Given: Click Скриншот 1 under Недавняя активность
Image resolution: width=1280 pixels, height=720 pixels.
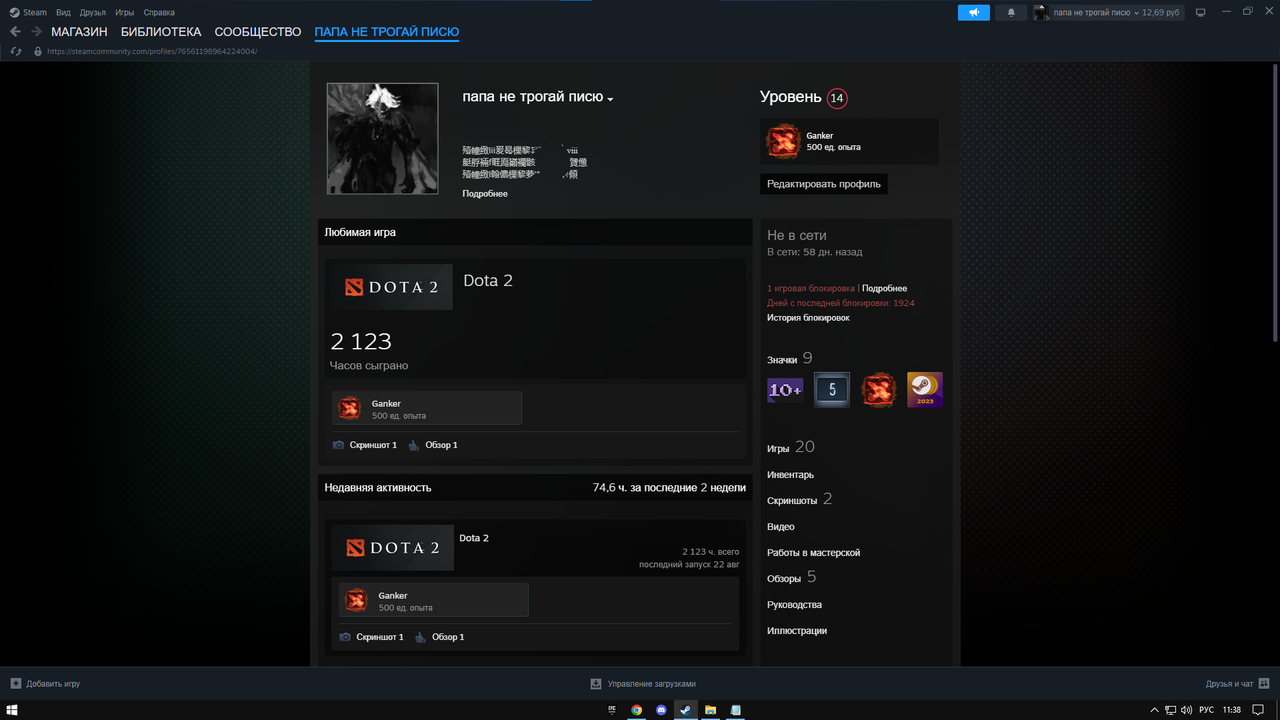Looking at the screenshot, I should [372, 637].
